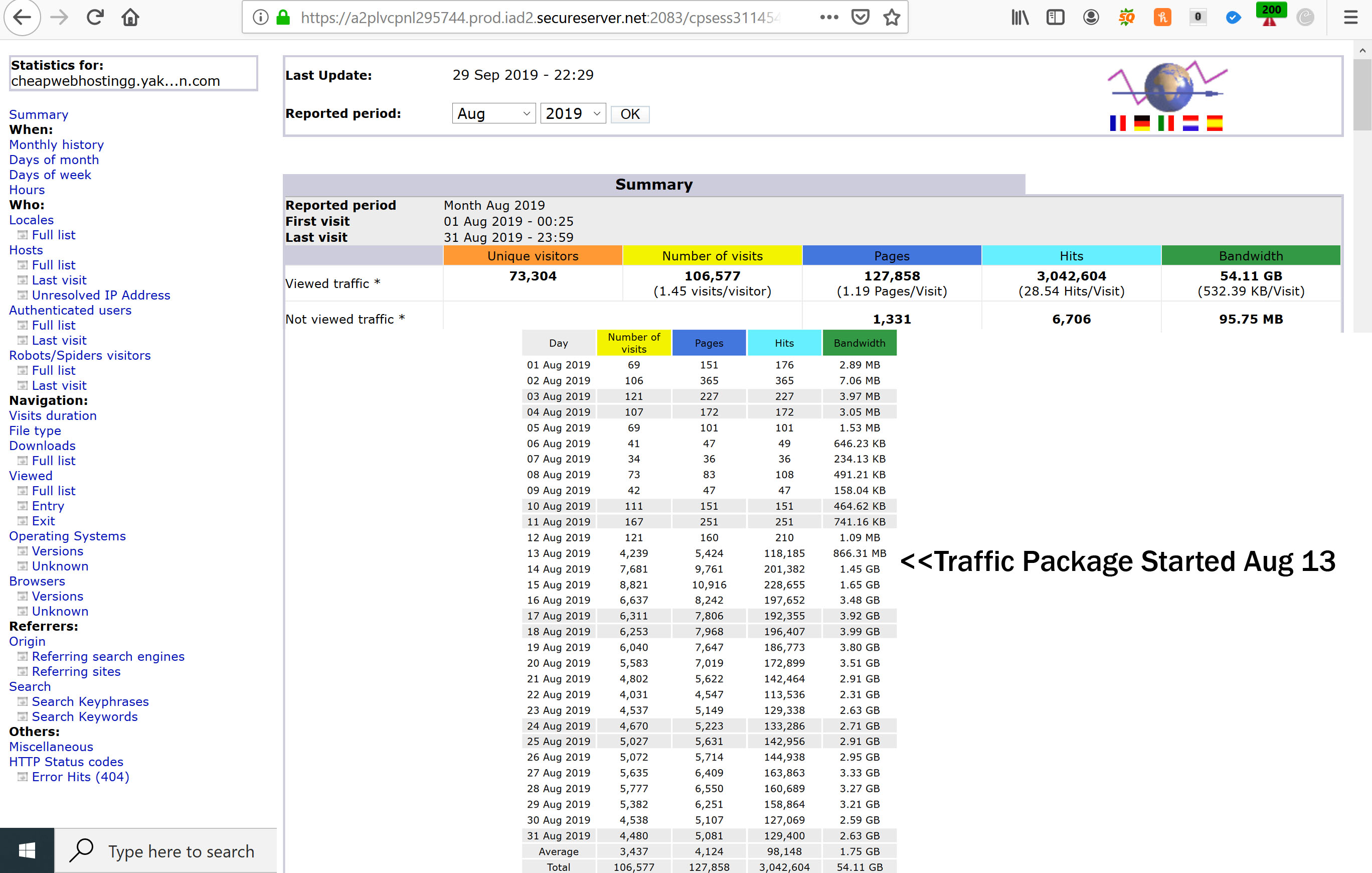Open the Hosts Full list popup
This screenshot has height=873, width=1372.
point(53,265)
